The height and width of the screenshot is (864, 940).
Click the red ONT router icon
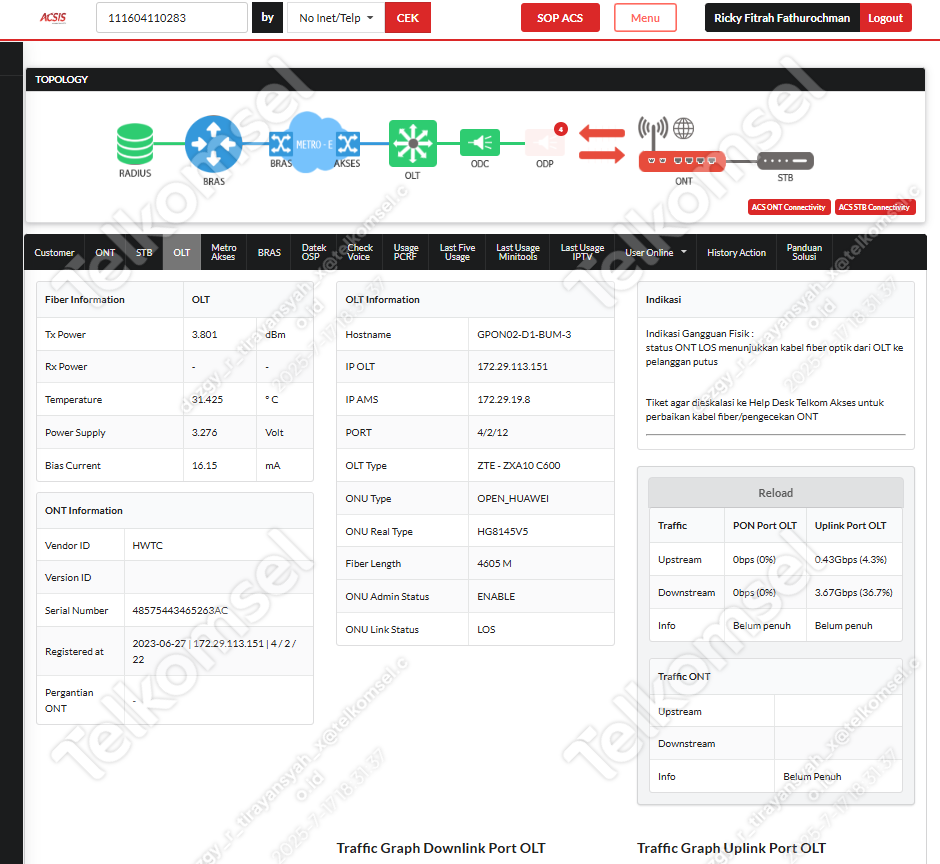tap(682, 161)
